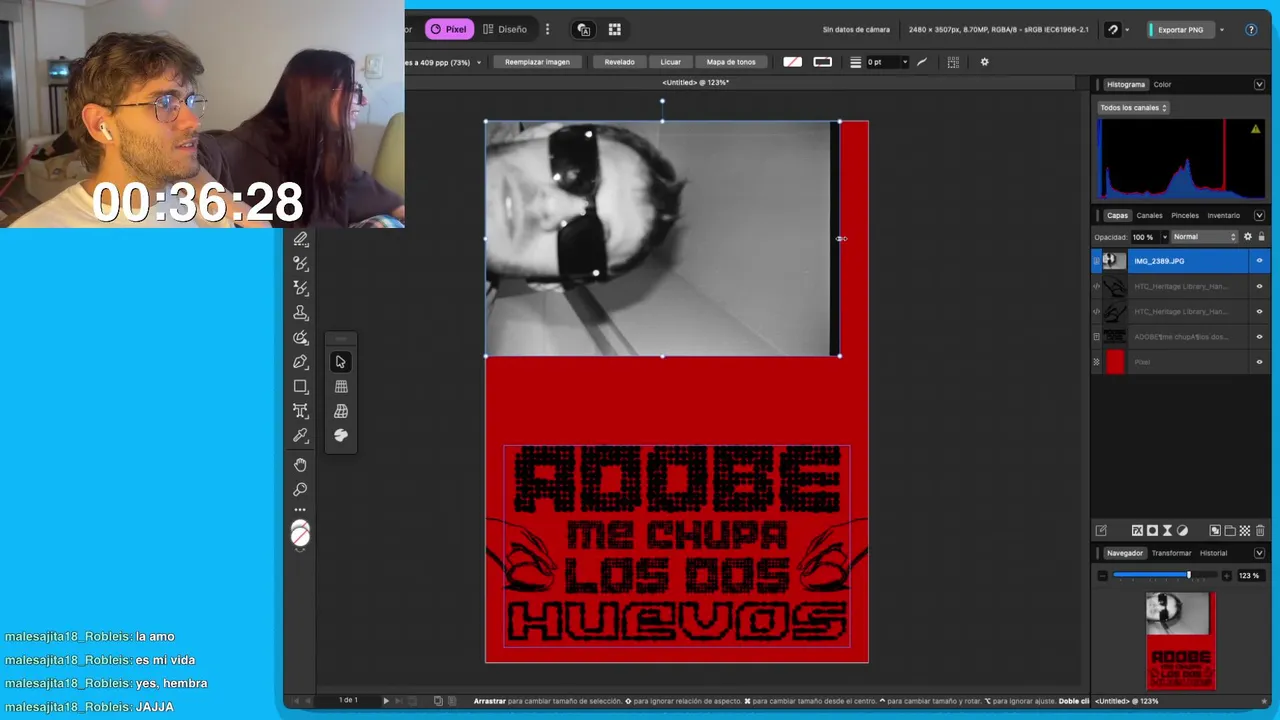Click the Licuar button
This screenshot has height=720, width=1280.
pos(670,62)
